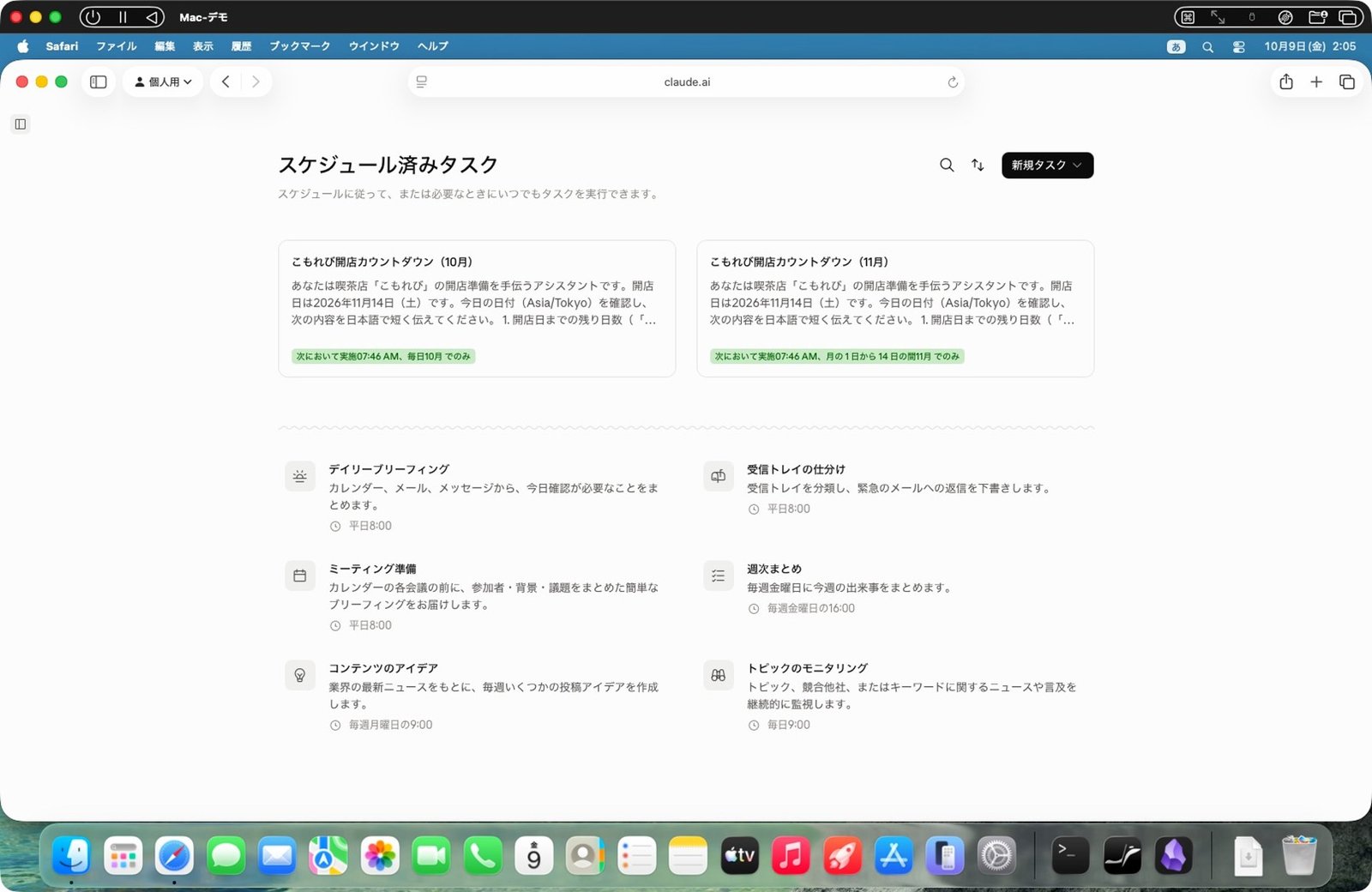This screenshot has height=892, width=1372.
Task: Toggle the claude.ai sidebar panel icon
Action: tap(21, 124)
